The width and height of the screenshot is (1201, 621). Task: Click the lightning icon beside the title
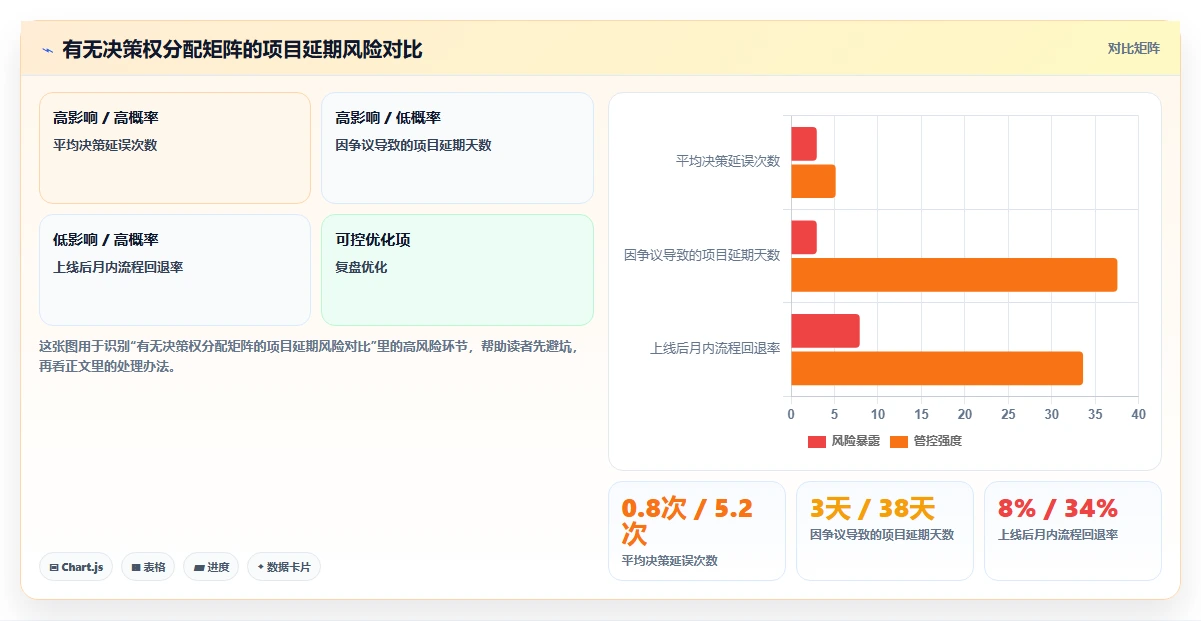(x=47, y=50)
